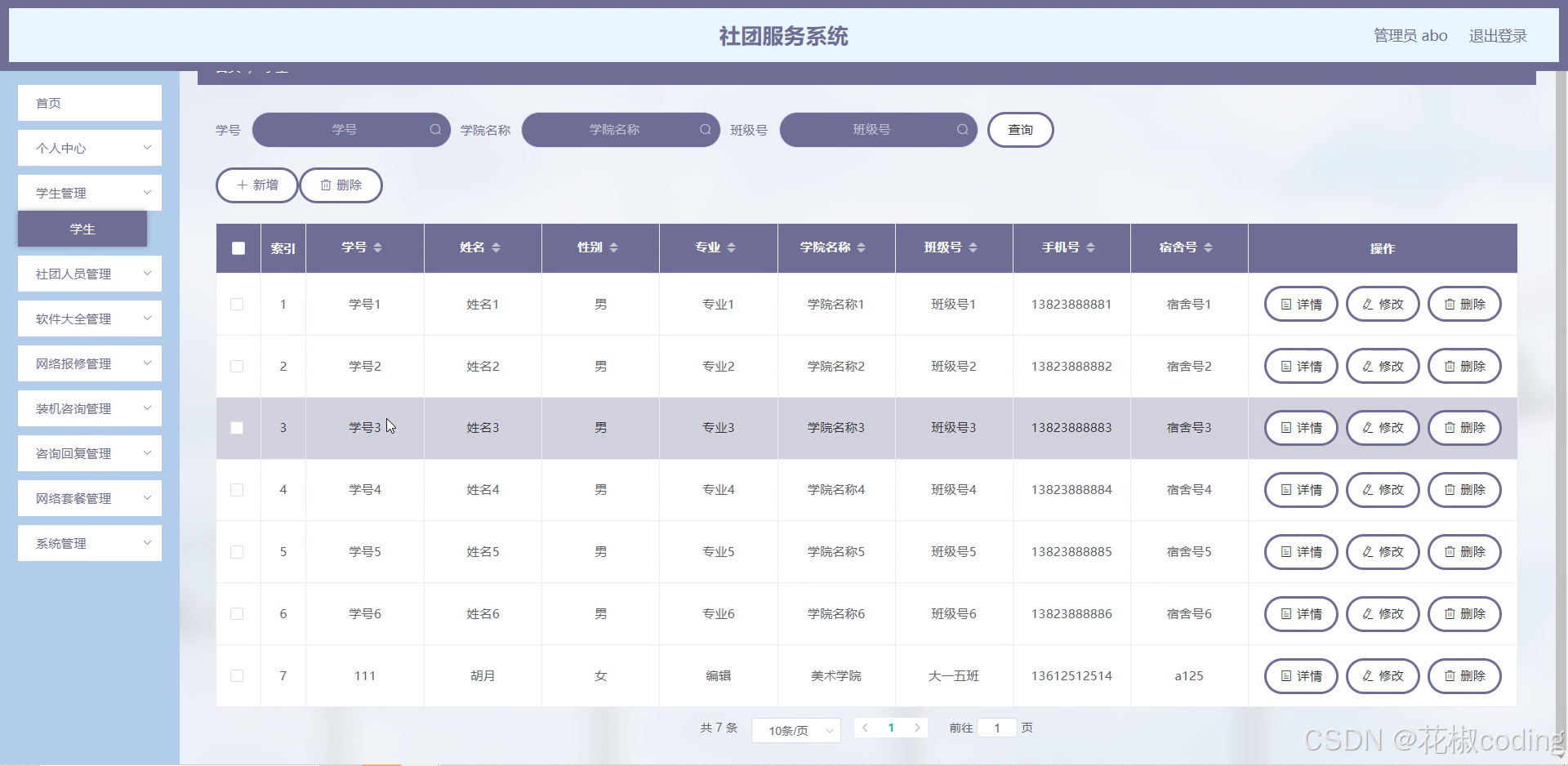
Task: Go to next page arrow in pagination
Action: 917,728
